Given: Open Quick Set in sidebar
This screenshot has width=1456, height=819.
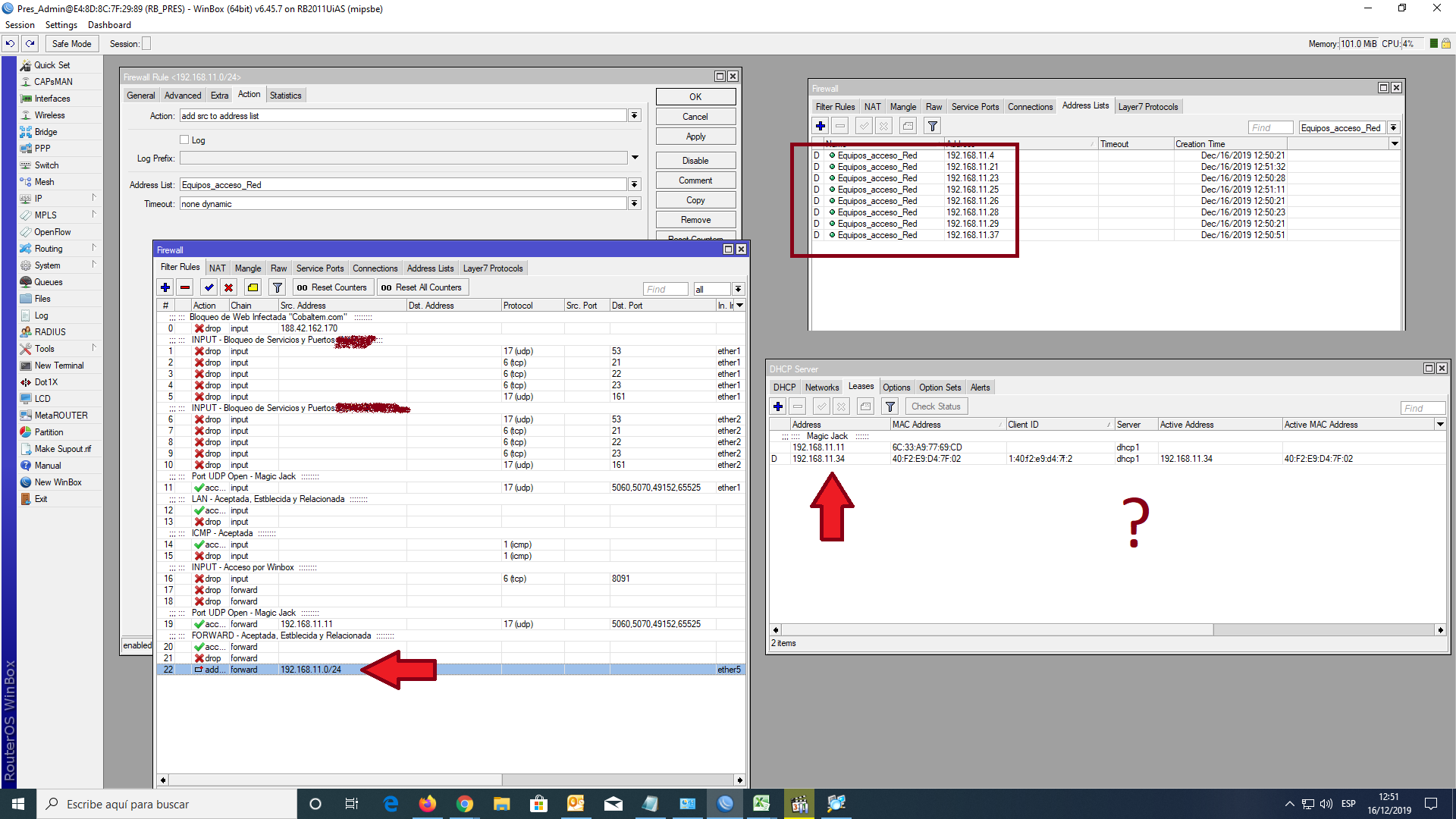Looking at the screenshot, I should [52, 65].
